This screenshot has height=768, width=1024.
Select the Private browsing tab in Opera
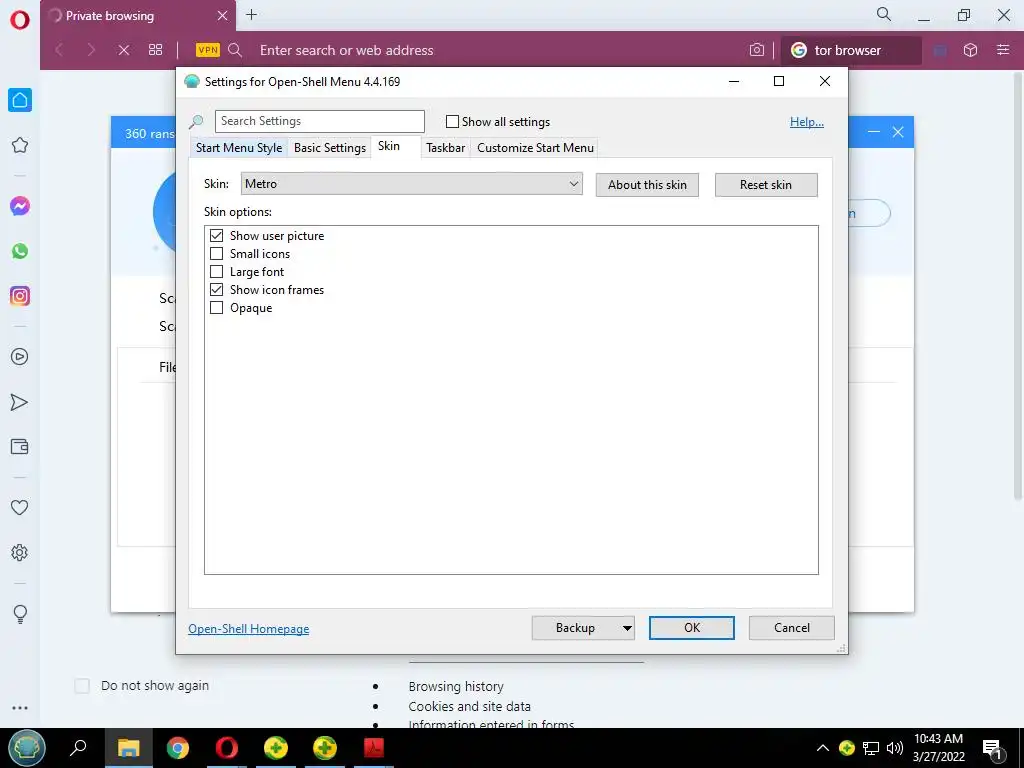(138, 16)
